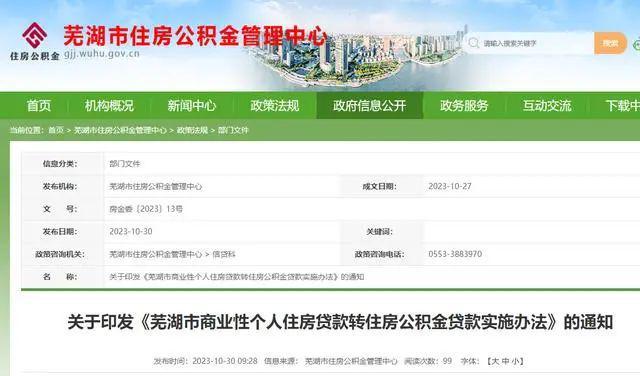
Task: Click the site title 芜湖市住房公积金管理中心
Action: point(195,36)
